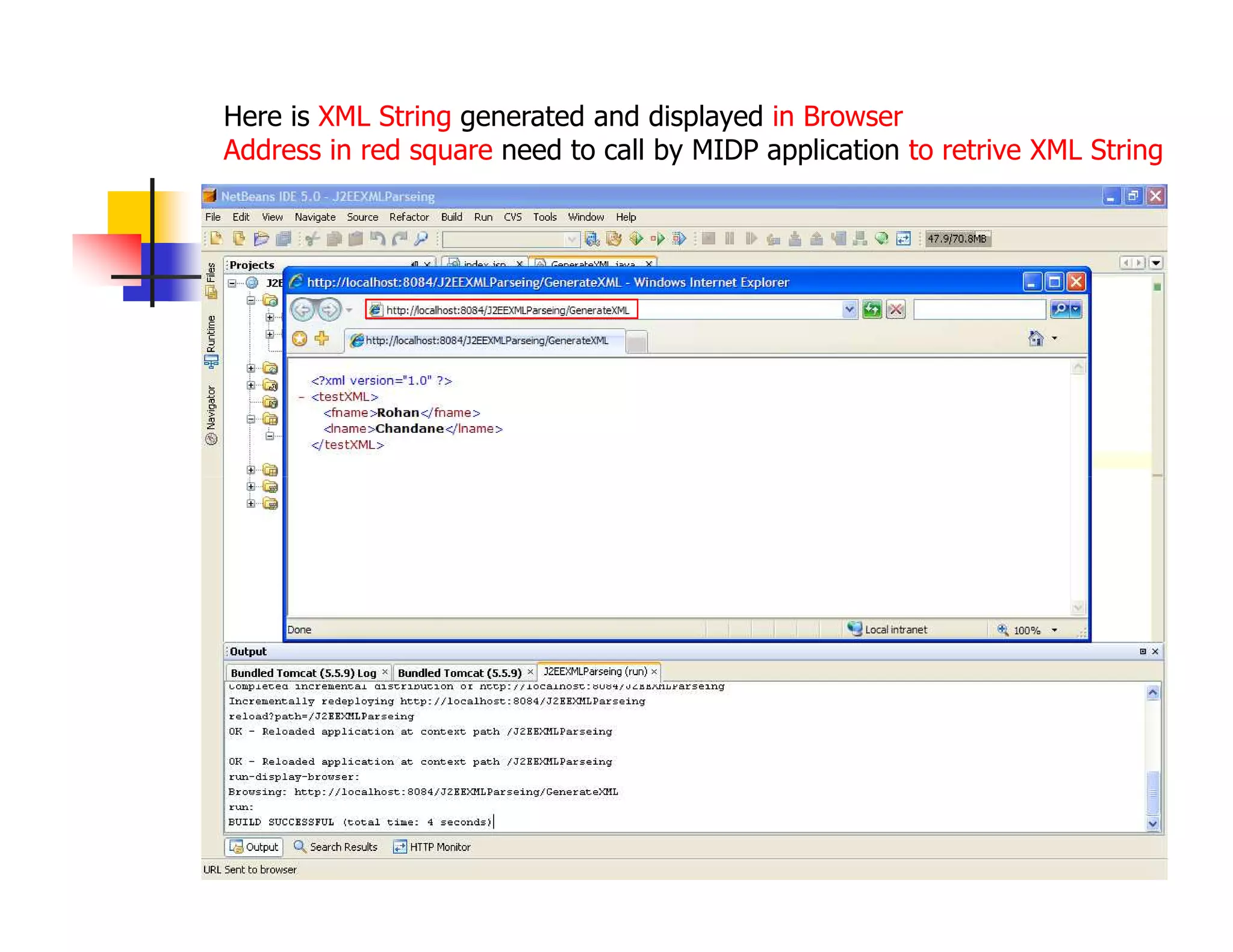The image size is (1233, 952).
Task: Click the Copy toolbar icon
Action: (x=334, y=239)
